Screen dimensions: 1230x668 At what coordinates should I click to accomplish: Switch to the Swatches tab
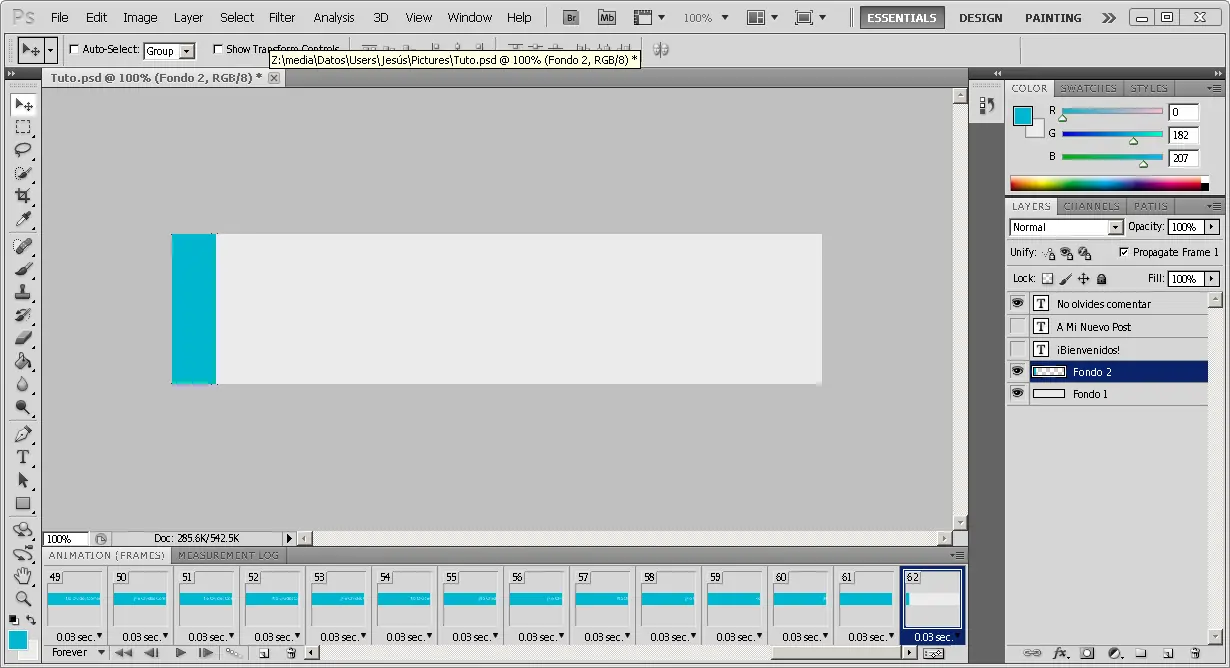tap(1088, 88)
